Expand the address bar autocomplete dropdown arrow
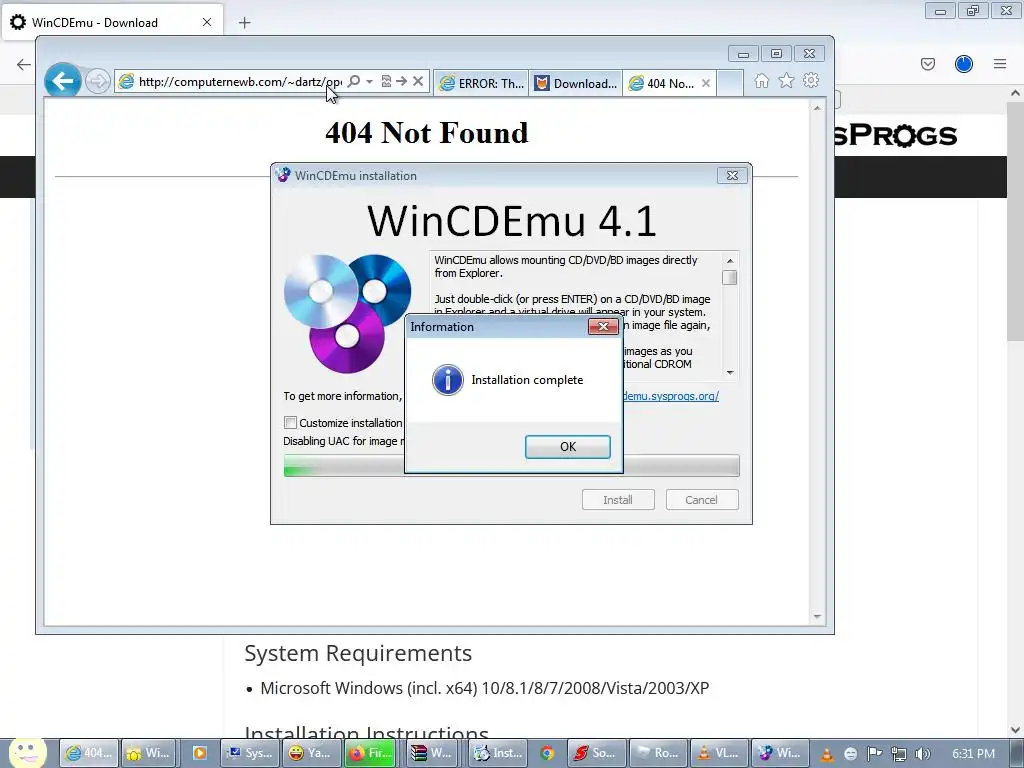 (370, 82)
